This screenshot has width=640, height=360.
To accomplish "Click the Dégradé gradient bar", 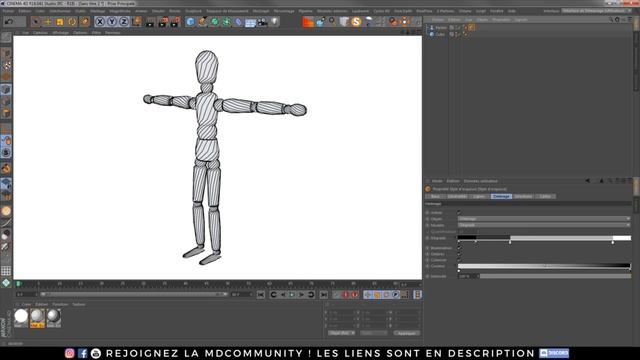I will coord(544,238).
